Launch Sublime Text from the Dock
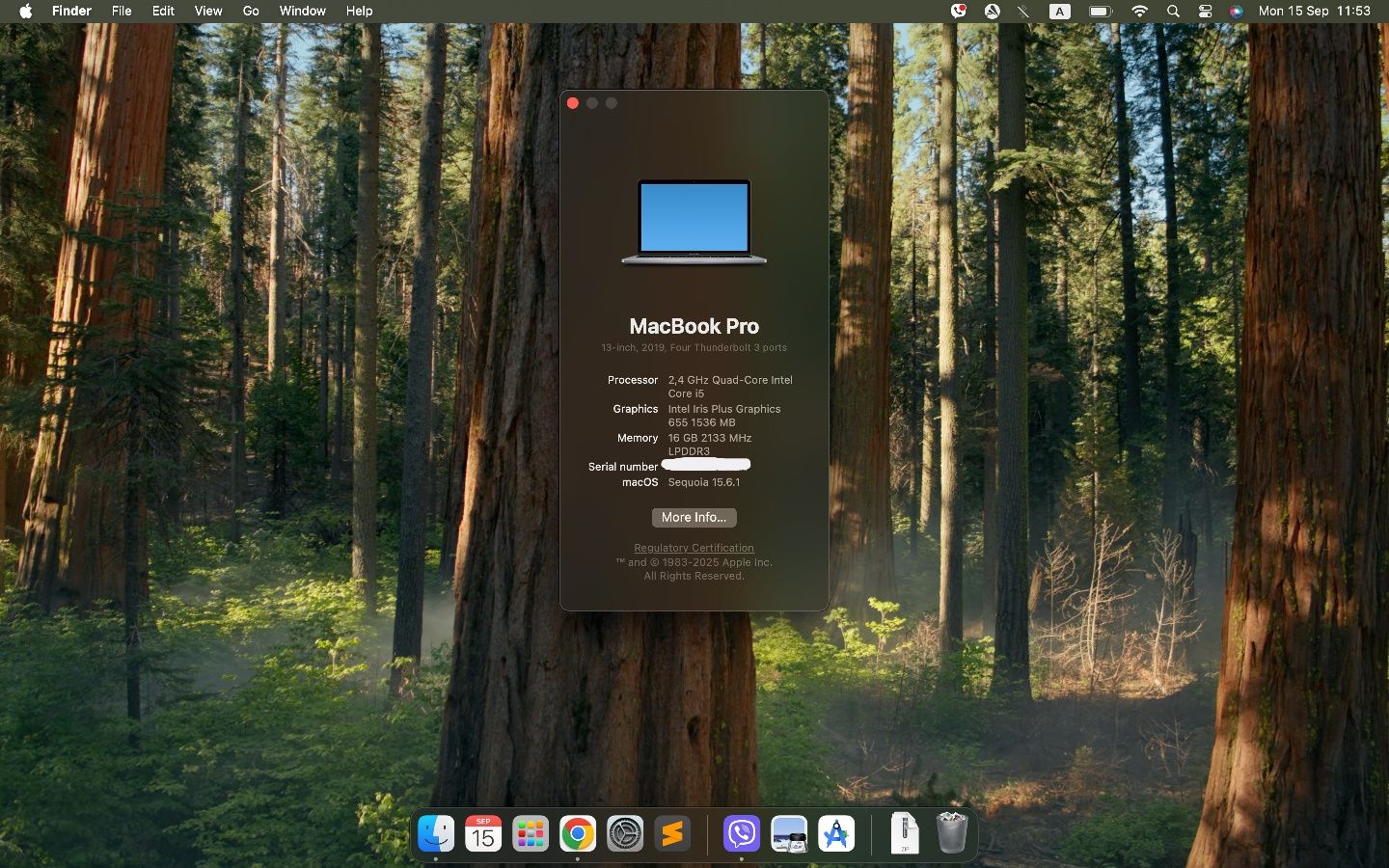1389x868 pixels. [x=672, y=833]
